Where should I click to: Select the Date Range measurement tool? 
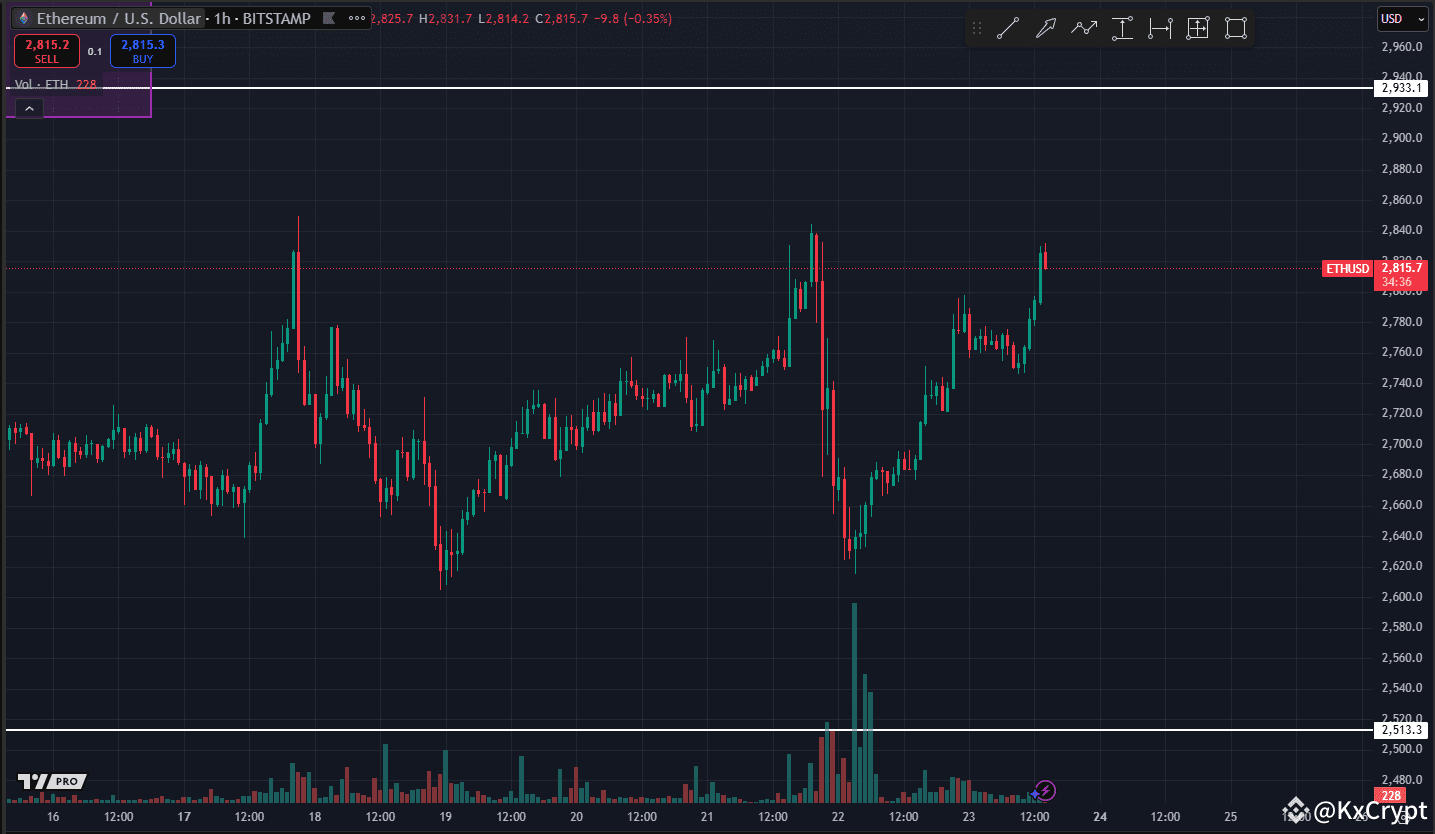pos(1160,28)
